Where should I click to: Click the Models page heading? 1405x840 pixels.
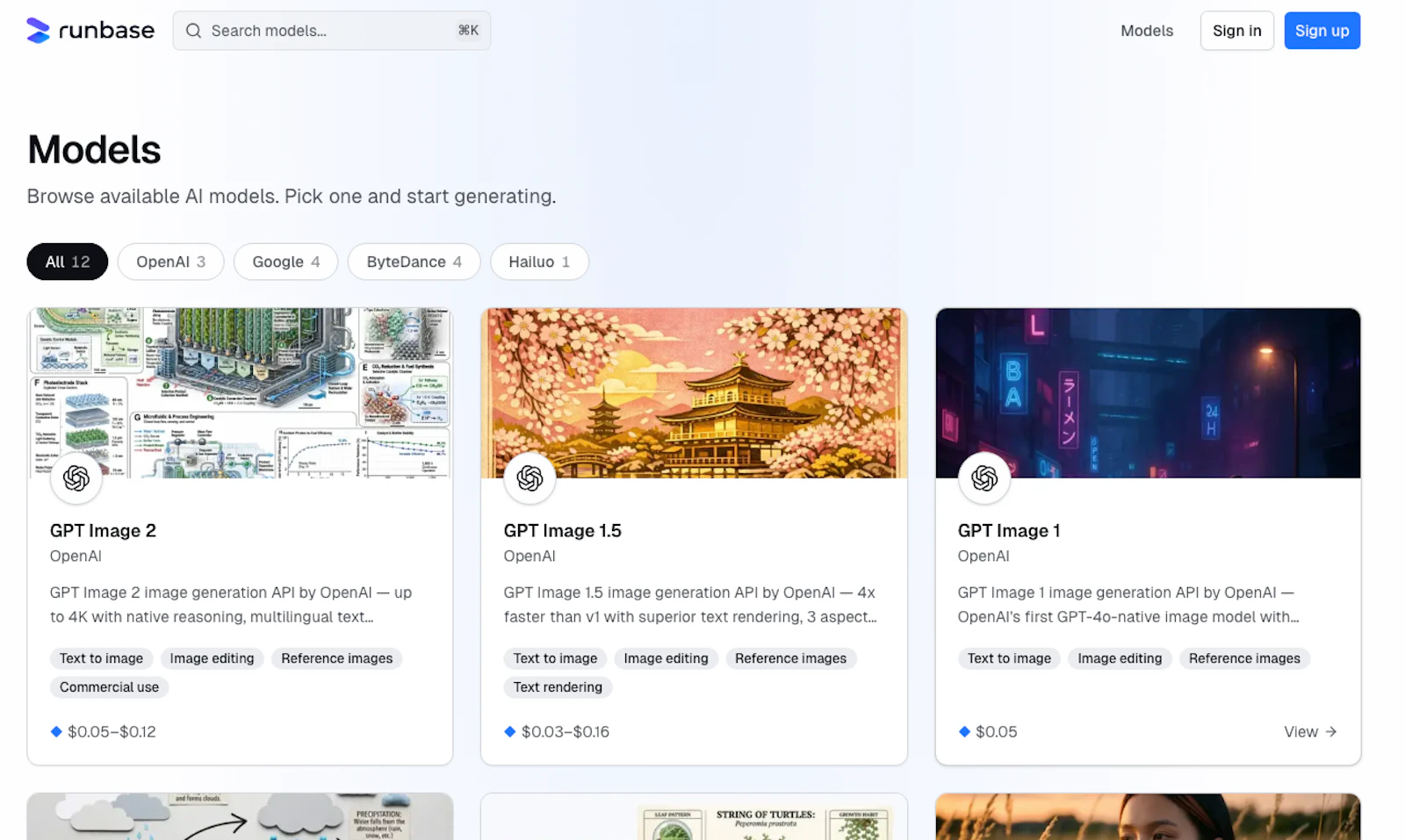[94, 150]
